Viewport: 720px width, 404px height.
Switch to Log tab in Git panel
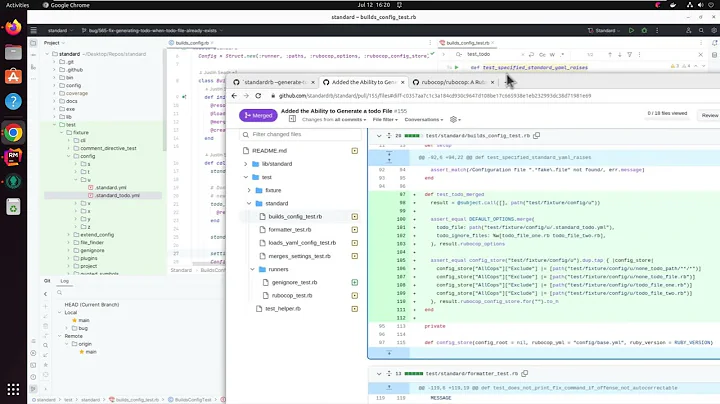[x=64, y=281]
